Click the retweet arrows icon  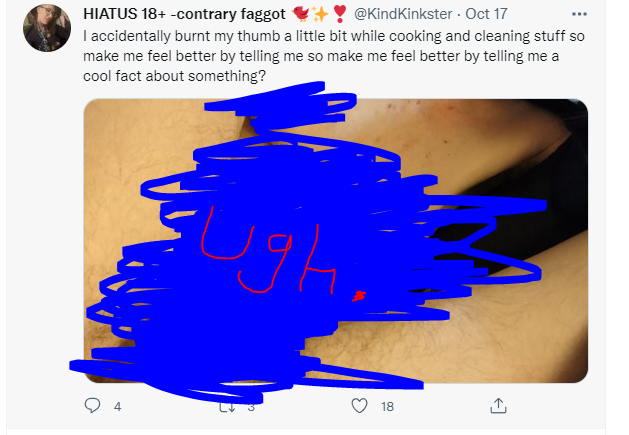coord(228,407)
